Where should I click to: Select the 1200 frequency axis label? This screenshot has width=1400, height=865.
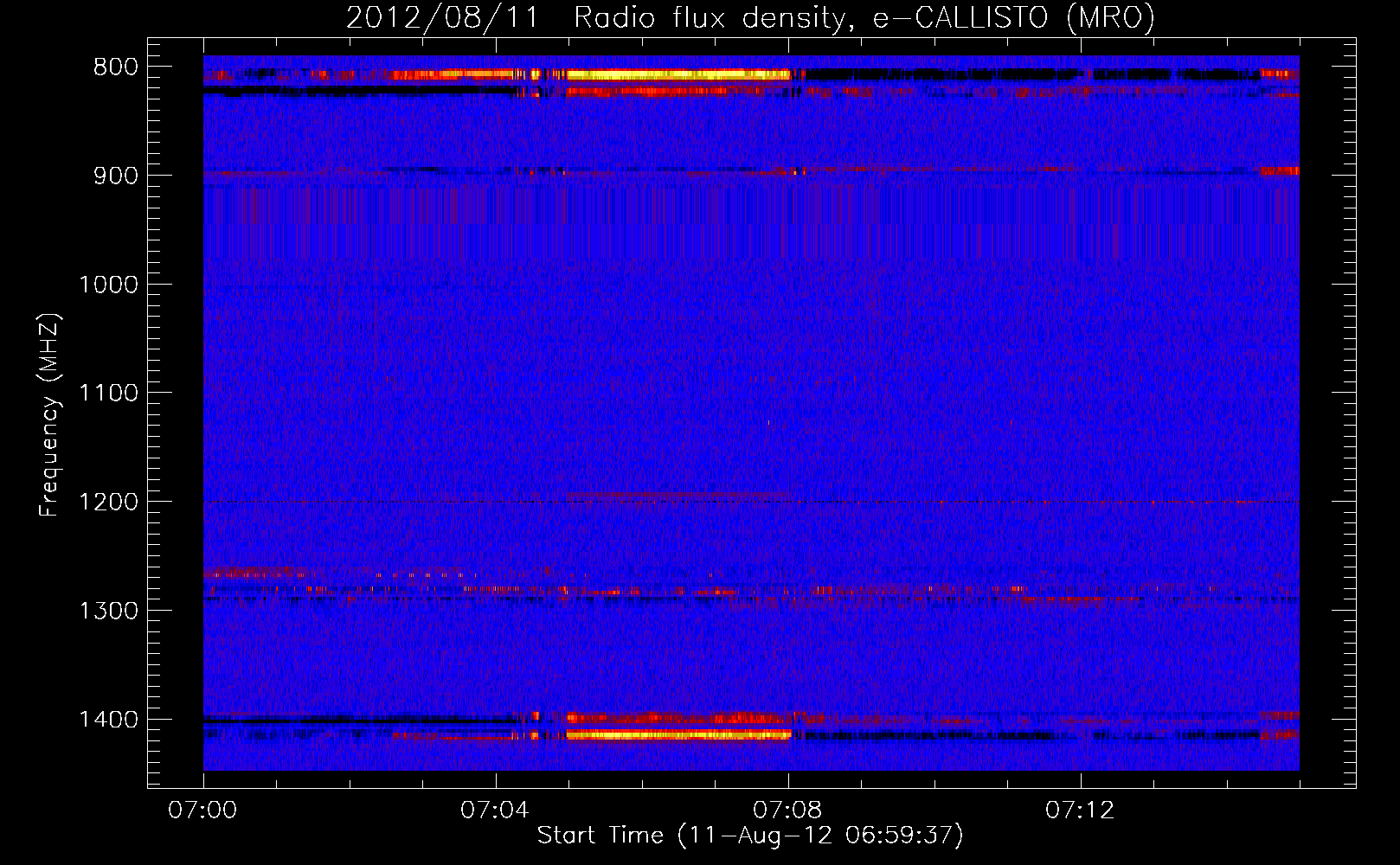click(x=109, y=503)
